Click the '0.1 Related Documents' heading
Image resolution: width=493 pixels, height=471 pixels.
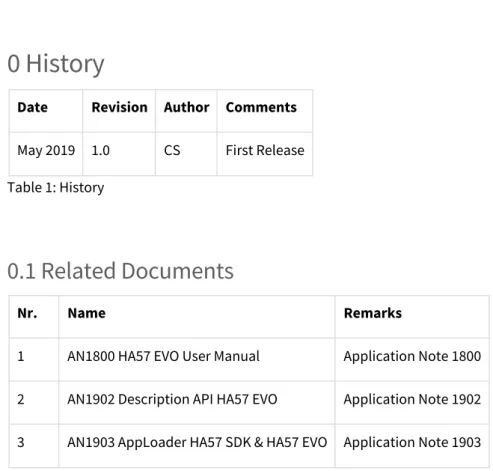(120, 271)
